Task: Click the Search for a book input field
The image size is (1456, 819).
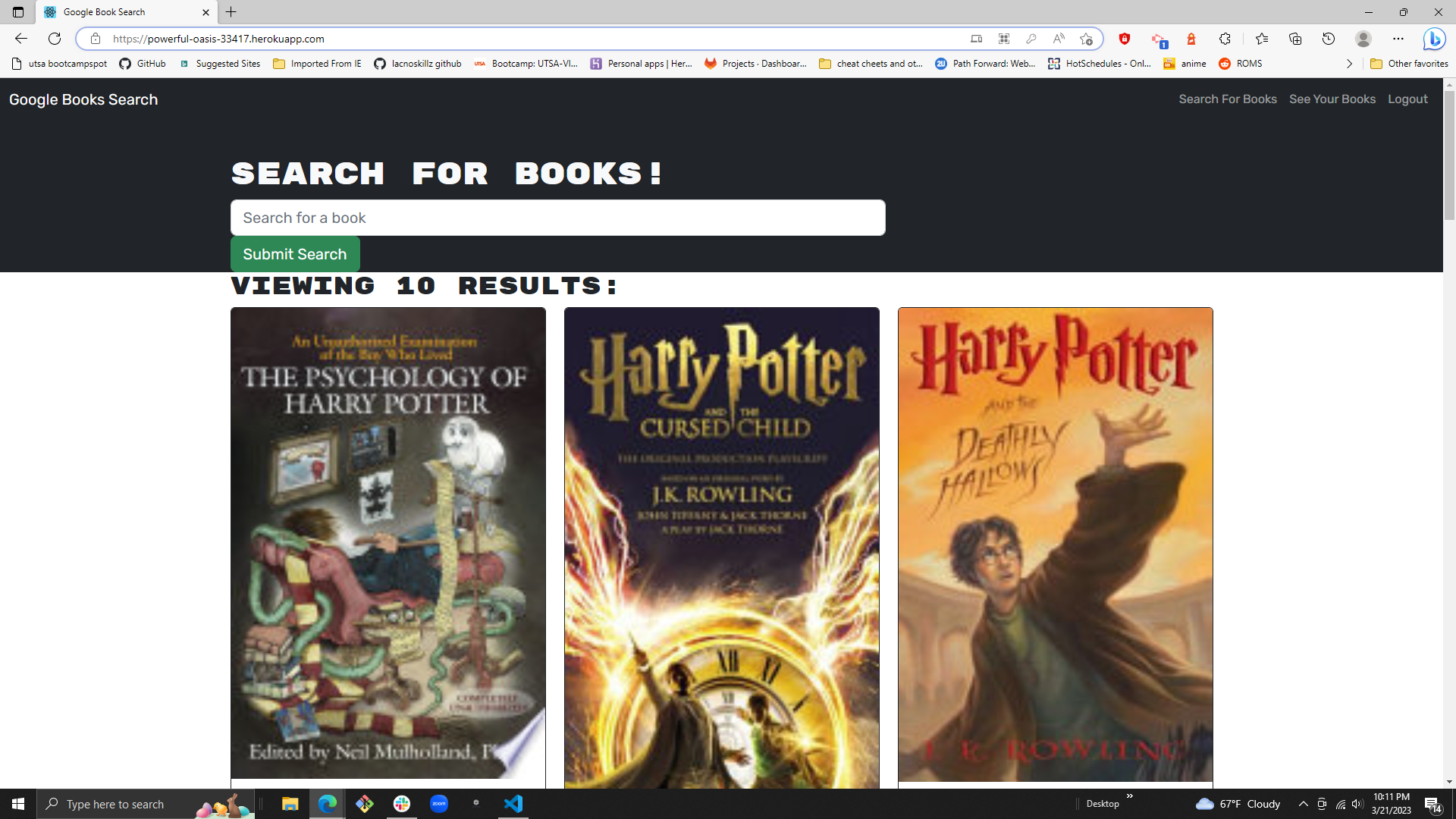Action: pyautogui.click(x=557, y=218)
